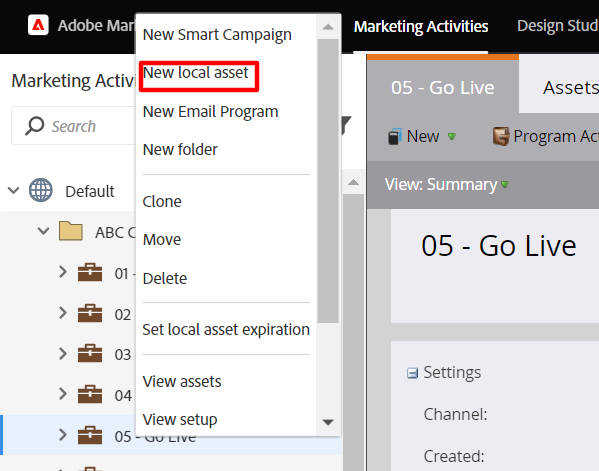599x471 pixels.
Task: Select the 02 program briefcase icon
Action: 90,313
